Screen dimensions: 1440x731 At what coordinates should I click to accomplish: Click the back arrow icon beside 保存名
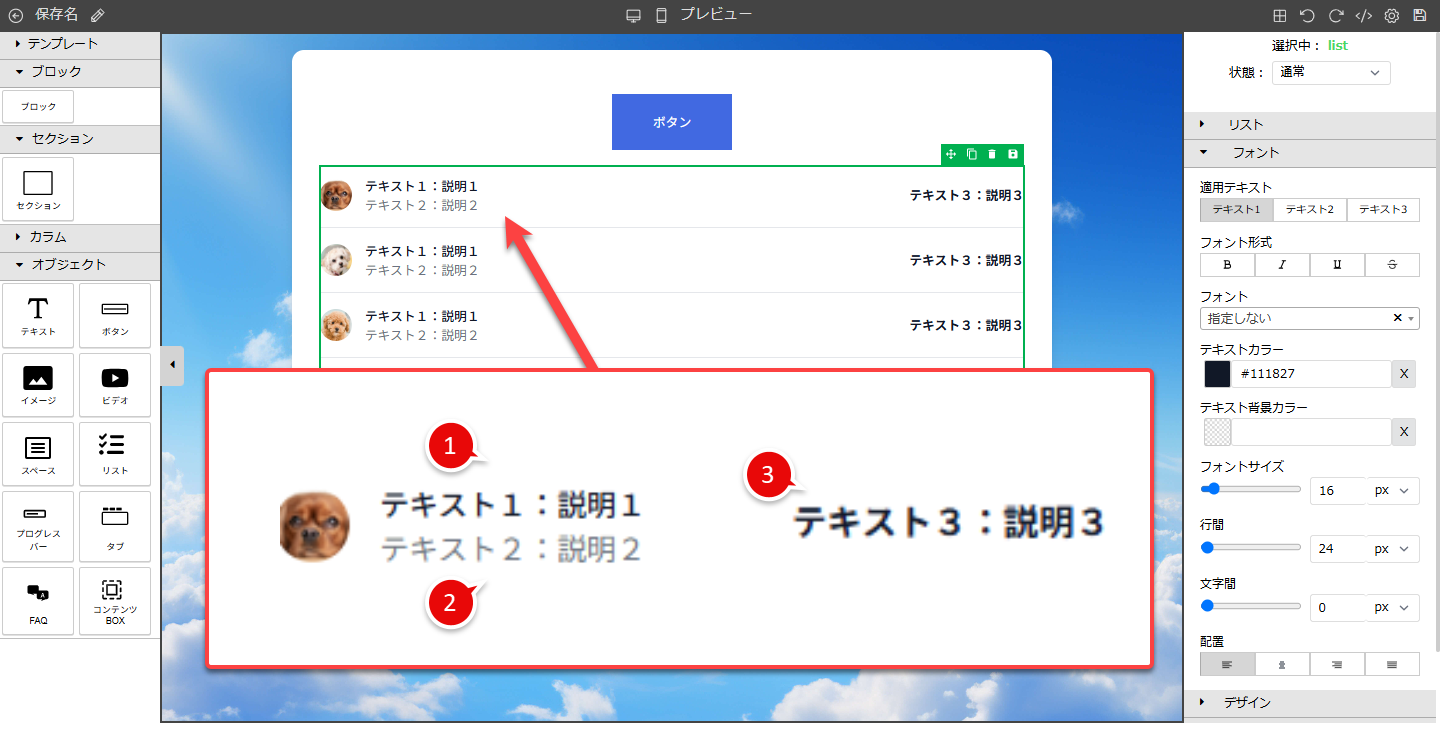click(15, 15)
